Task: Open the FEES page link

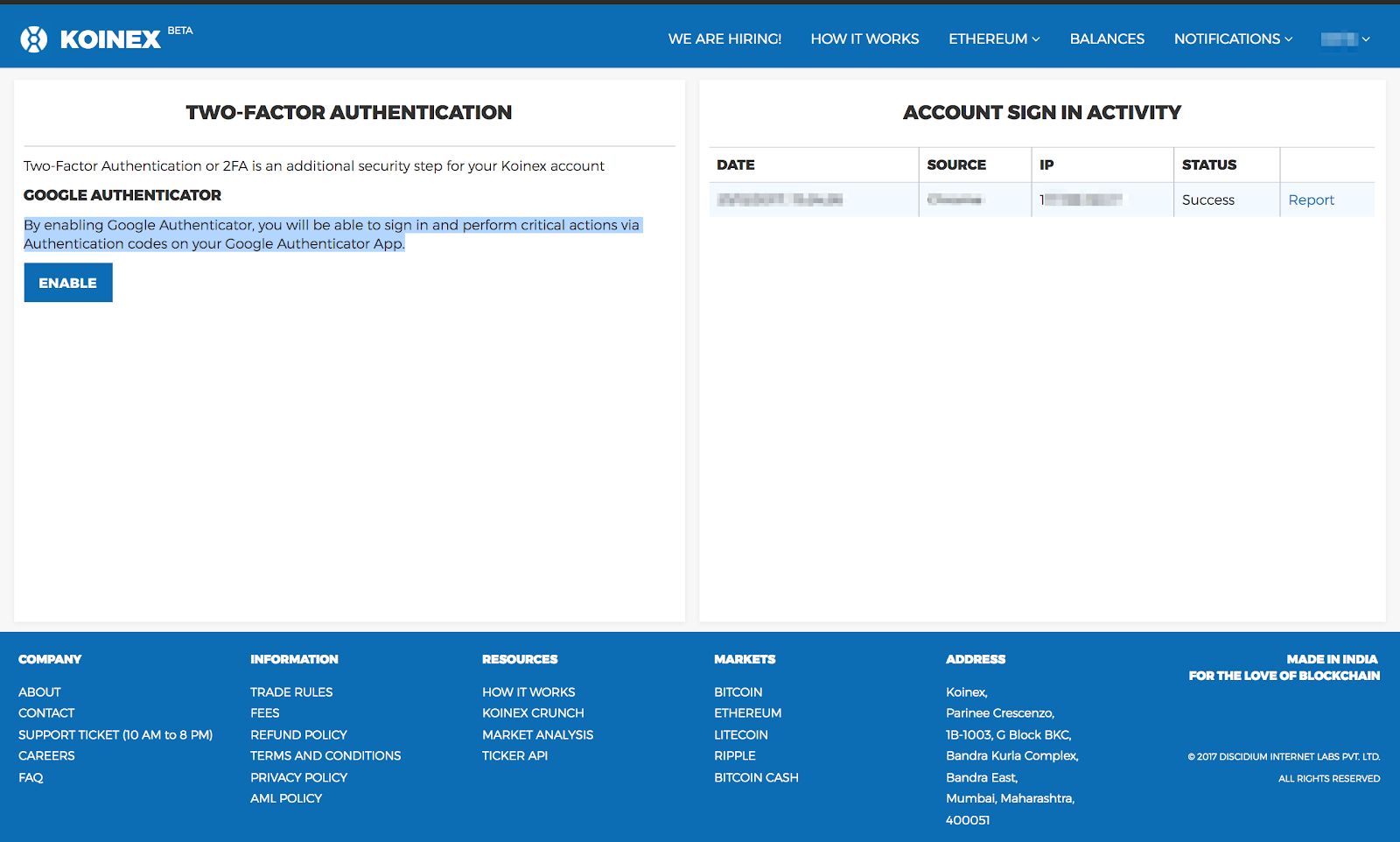Action: coord(265,713)
